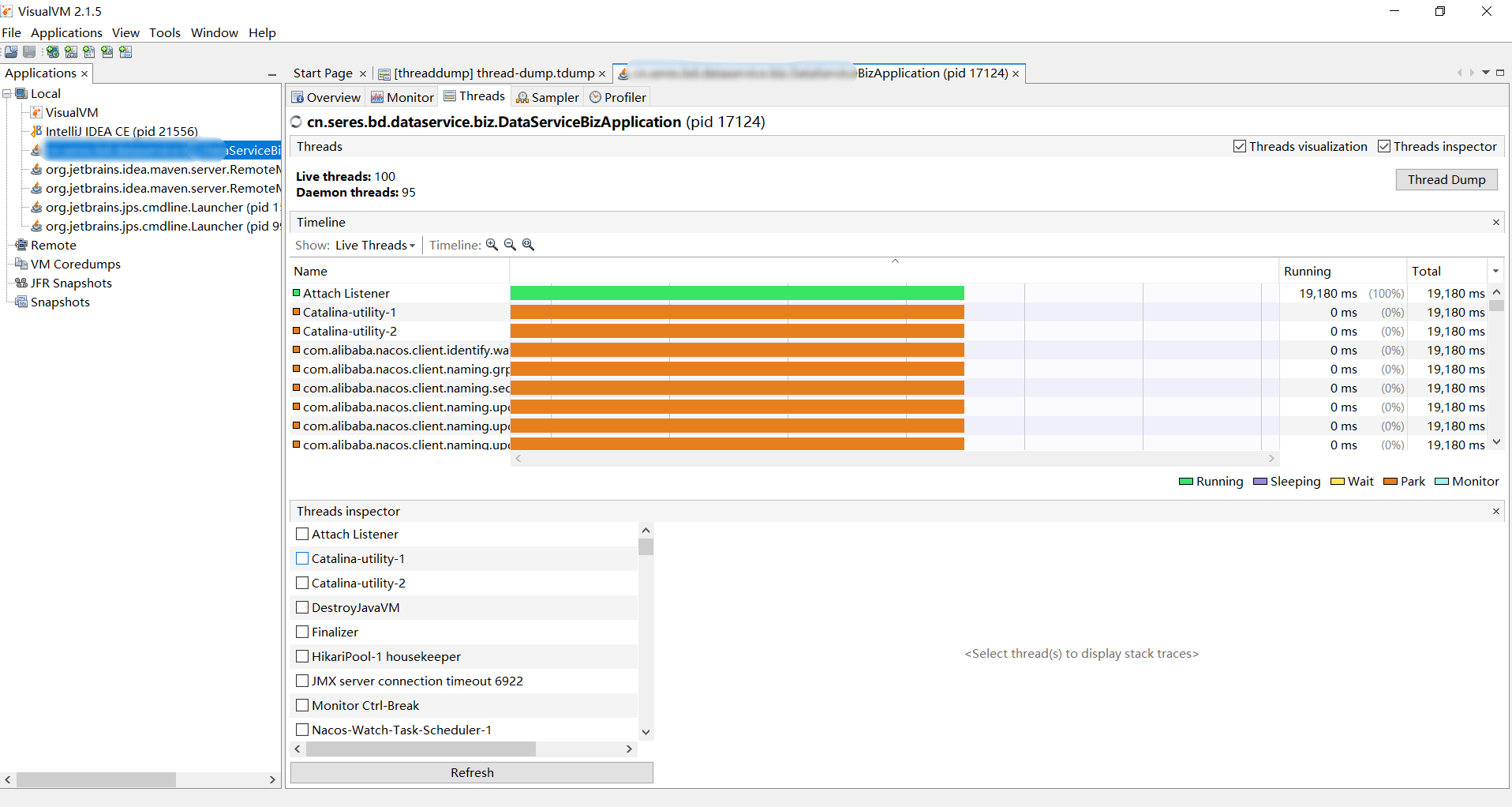The height and width of the screenshot is (807, 1512).
Task: Switch to the Profiler tab
Action: (x=618, y=97)
